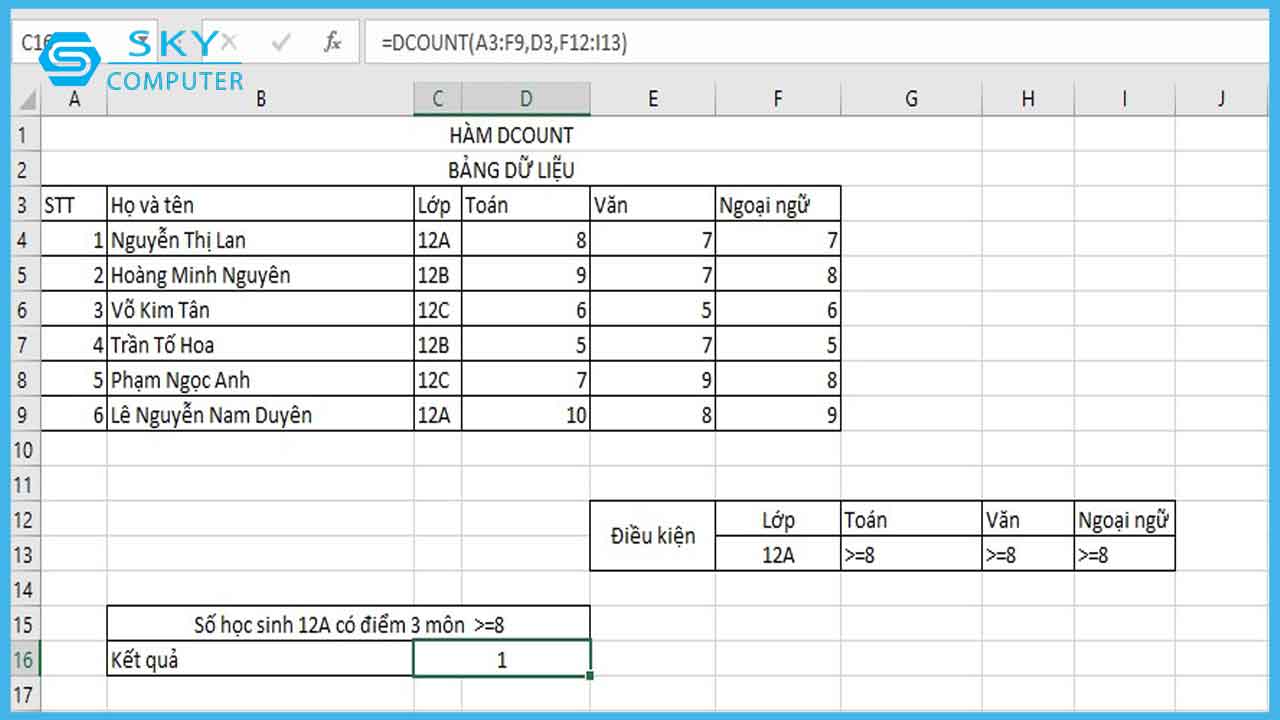1280x720 pixels.
Task: Click the cell "Võ Kim Tân"
Action: (x=260, y=309)
